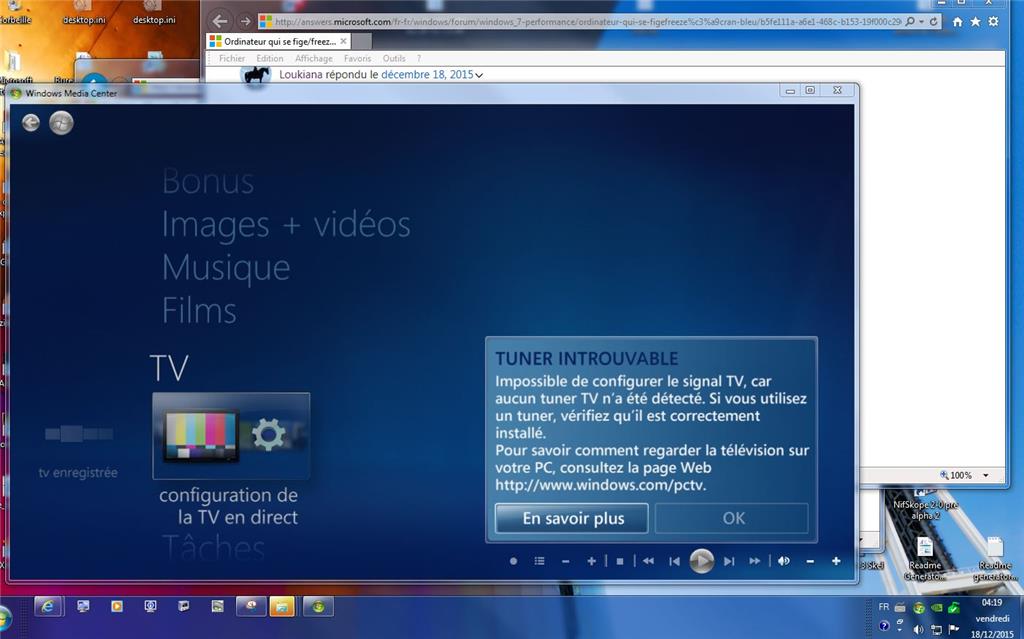Click the green Media Center start logo
This screenshot has height=639, width=1024.
61,123
